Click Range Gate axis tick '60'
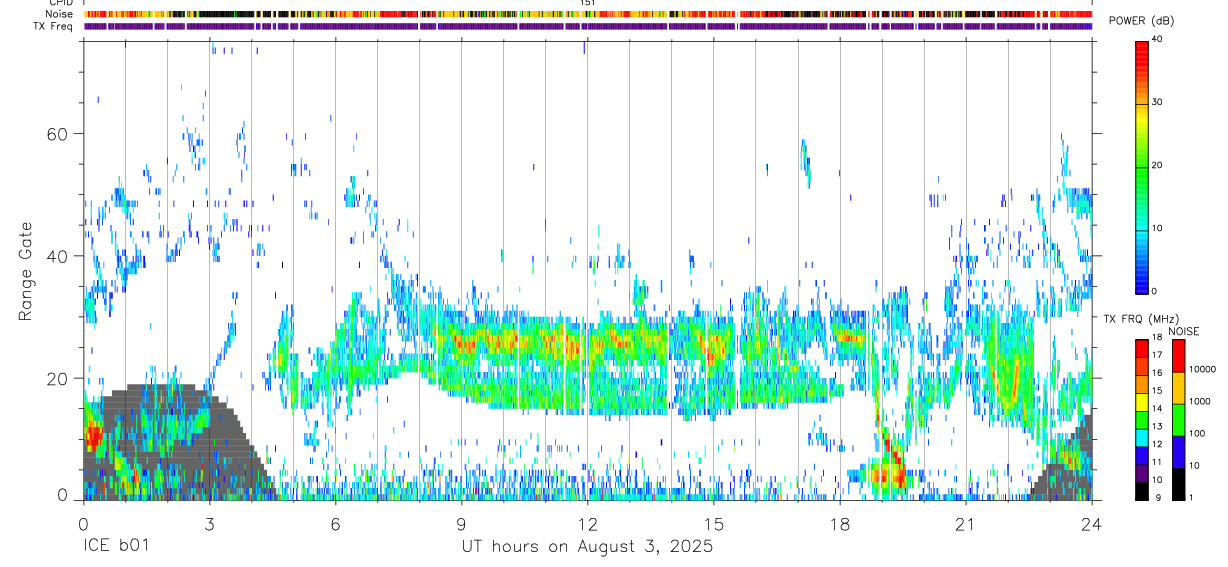 click(59, 134)
